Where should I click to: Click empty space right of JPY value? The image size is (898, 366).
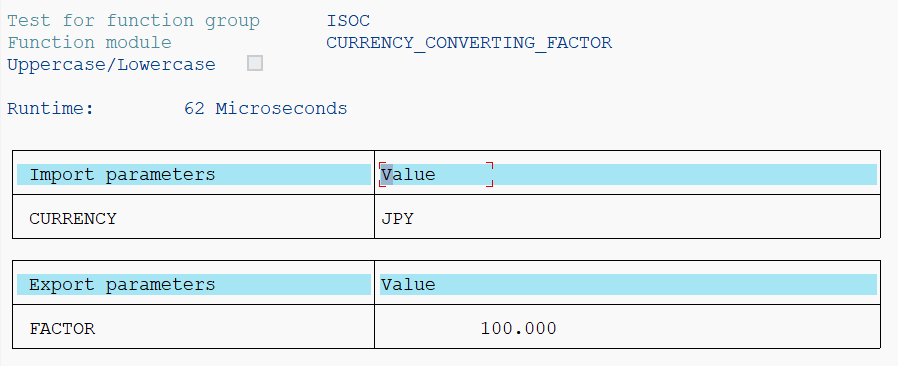point(647,219)
